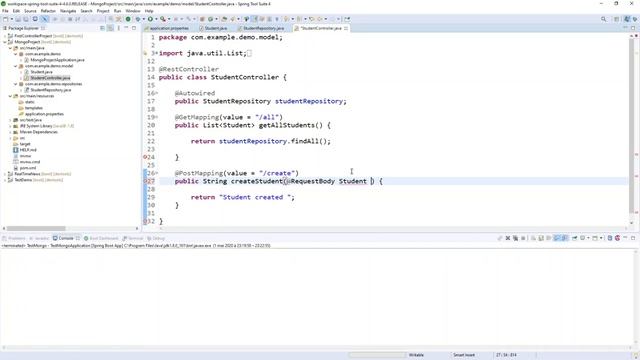Select the Debug tab in bottom panel

pyautogui.click(x=156, y=238)
